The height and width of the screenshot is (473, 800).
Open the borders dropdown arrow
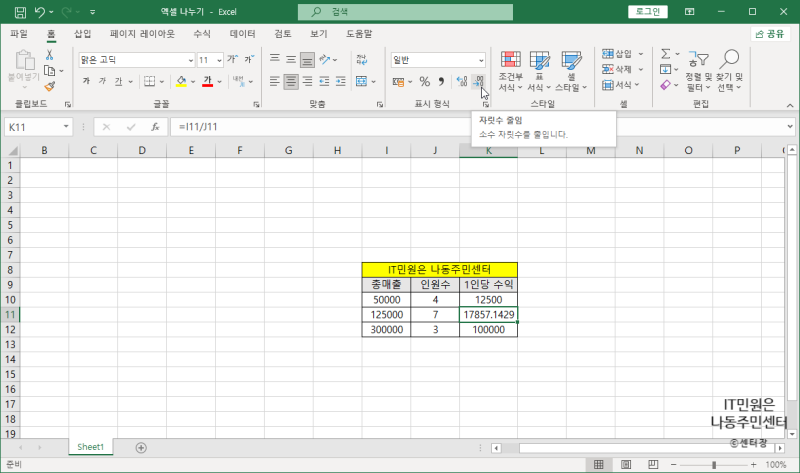(162, 82)
